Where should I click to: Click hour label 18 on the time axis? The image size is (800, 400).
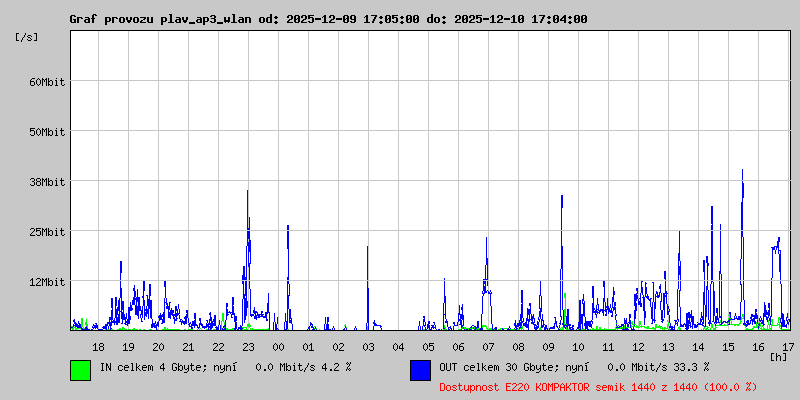(98, 347)
